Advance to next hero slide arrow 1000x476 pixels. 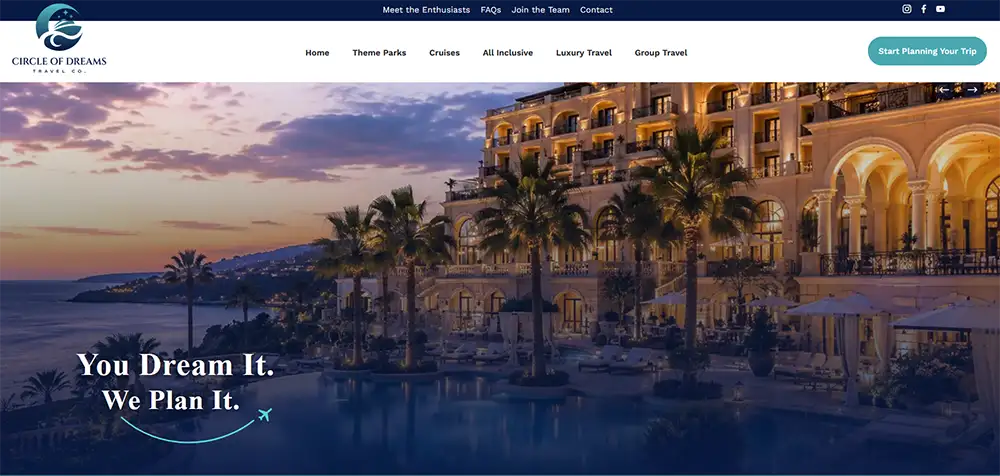tap(972, 90)
